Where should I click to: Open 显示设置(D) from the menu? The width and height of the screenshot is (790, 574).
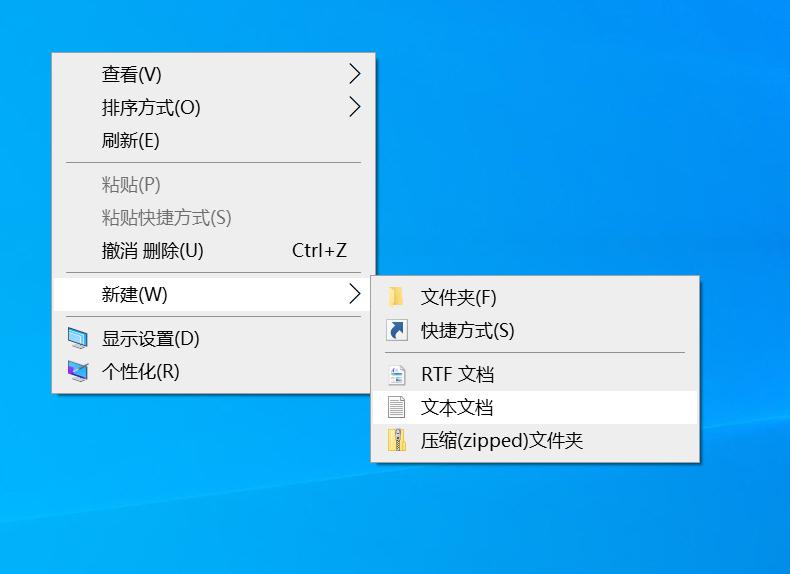pos(214,339)
